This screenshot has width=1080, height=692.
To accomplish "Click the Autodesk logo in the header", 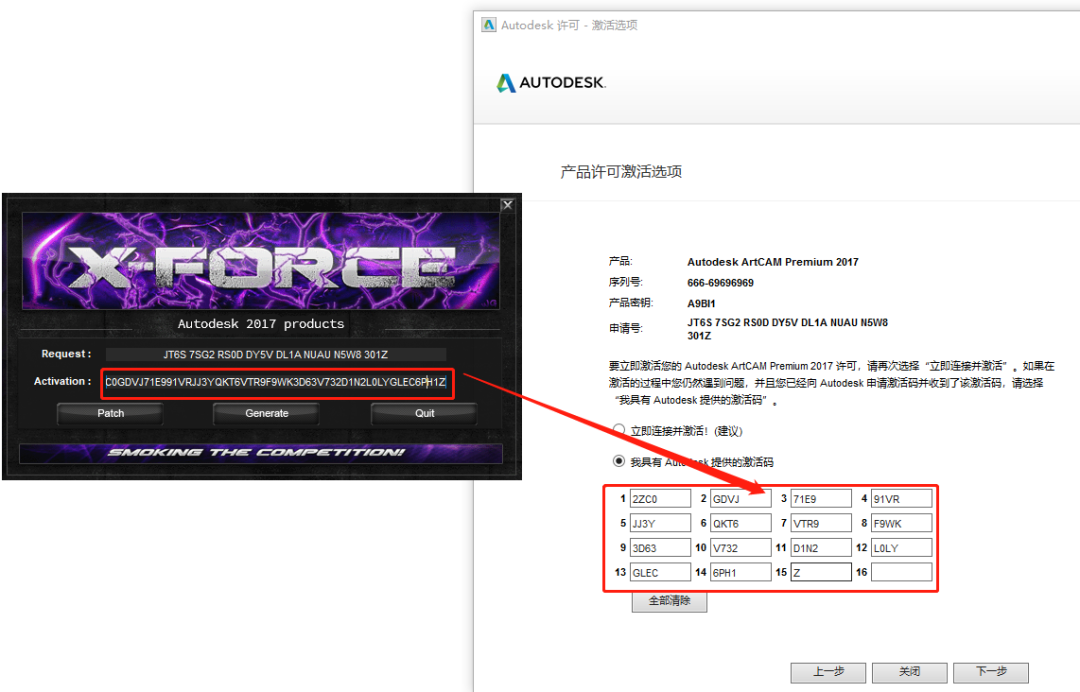I will (551, 83).
